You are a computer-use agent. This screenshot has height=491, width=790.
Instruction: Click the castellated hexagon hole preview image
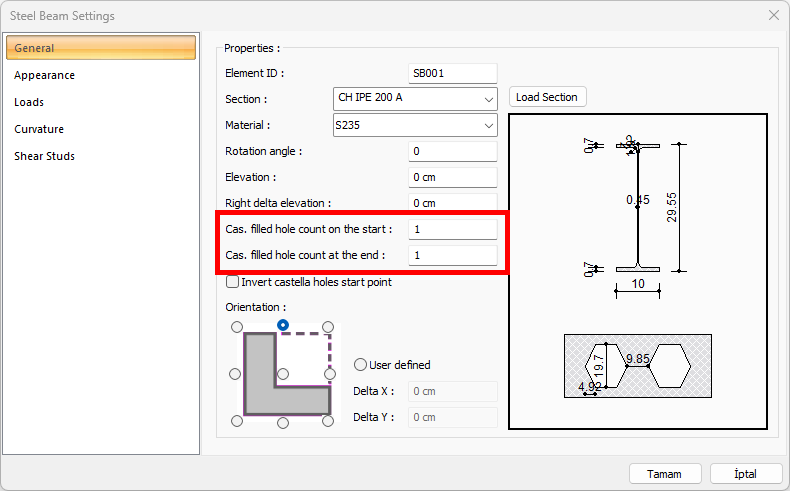[x=637, y=365]
